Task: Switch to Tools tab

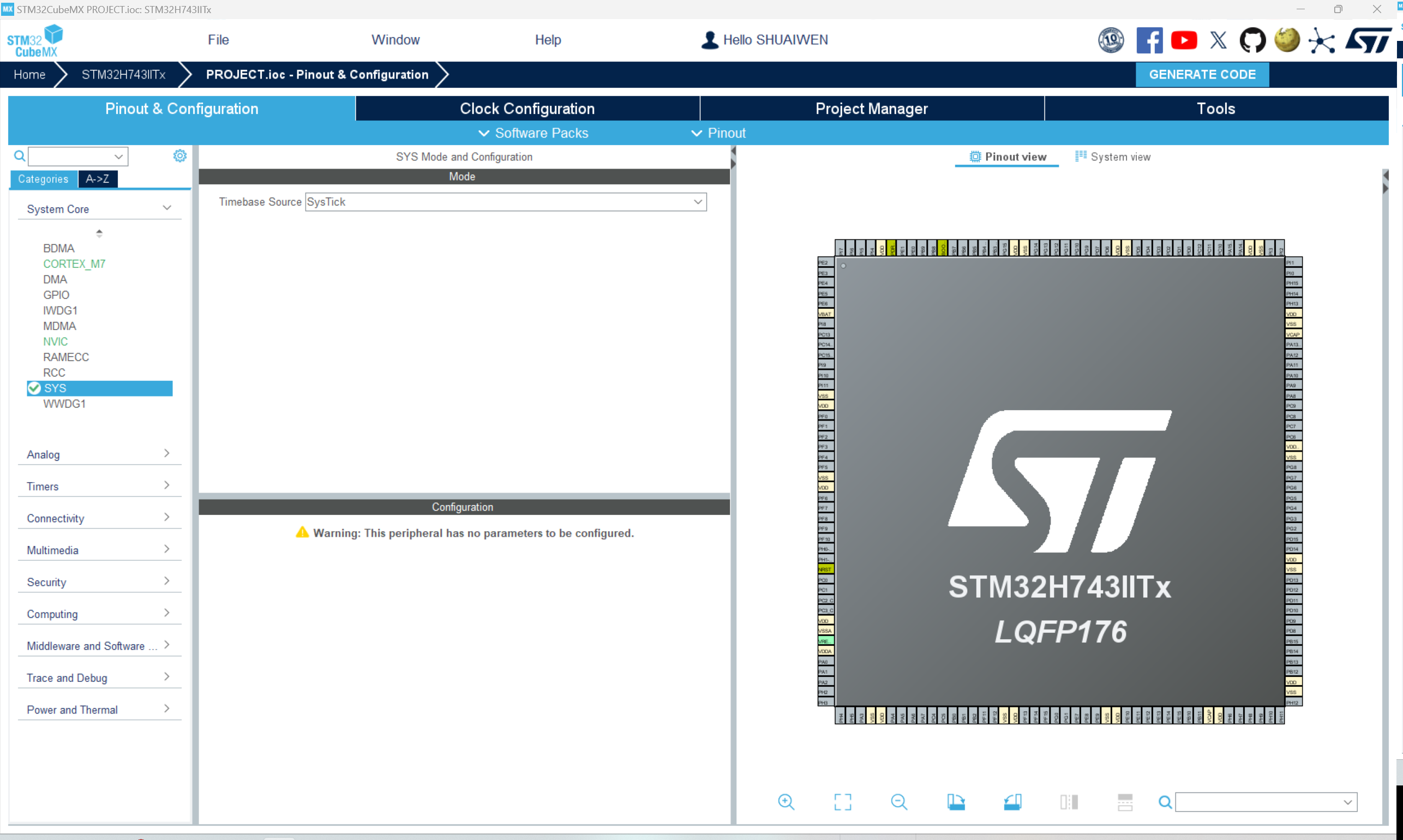Action: coord(1216,108)
